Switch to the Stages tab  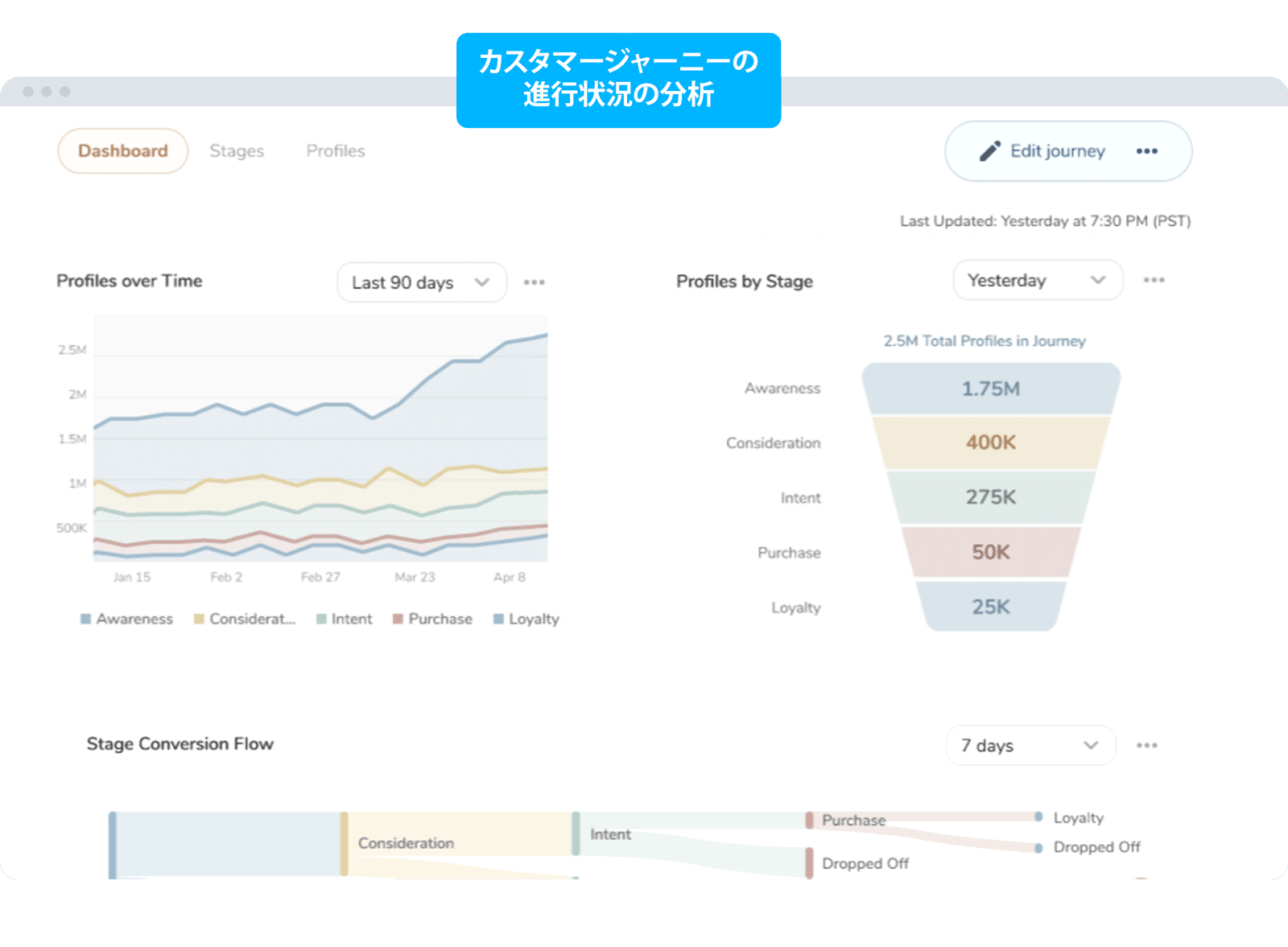(x=237, y=151)
